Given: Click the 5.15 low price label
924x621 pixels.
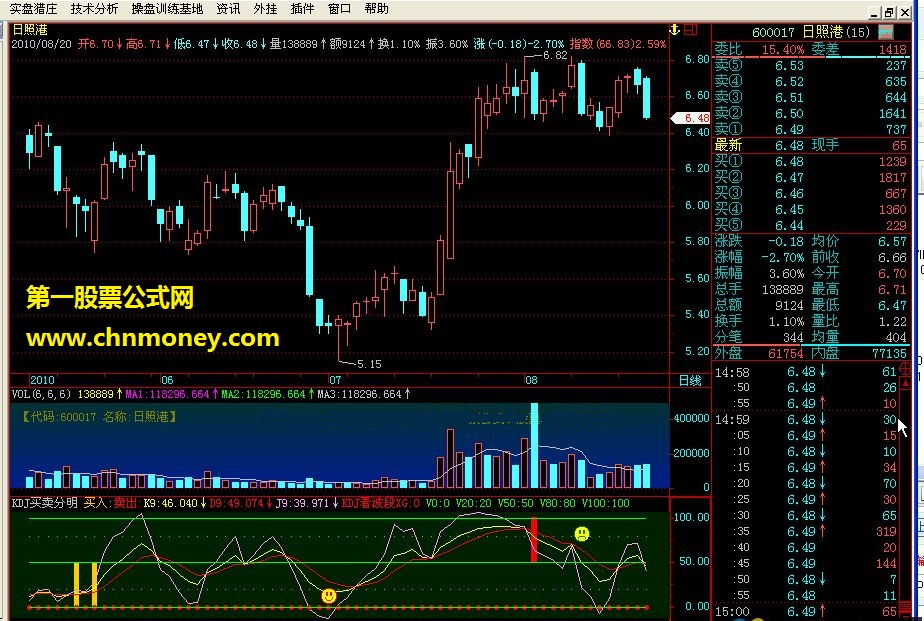Looking at the screenshot, I should [x=369, y=364].
